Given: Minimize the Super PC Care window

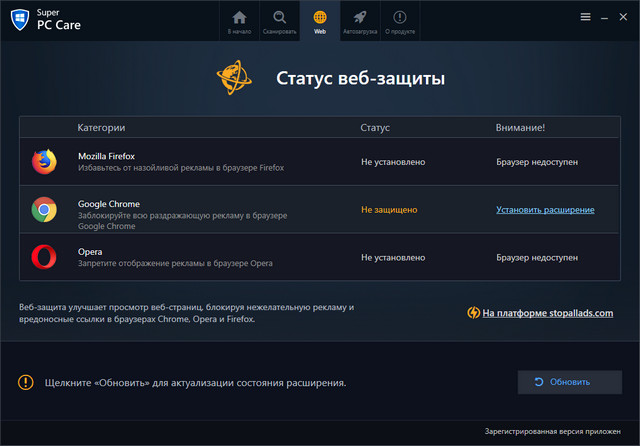Looking at the screenshot, I should click(604, 17).
